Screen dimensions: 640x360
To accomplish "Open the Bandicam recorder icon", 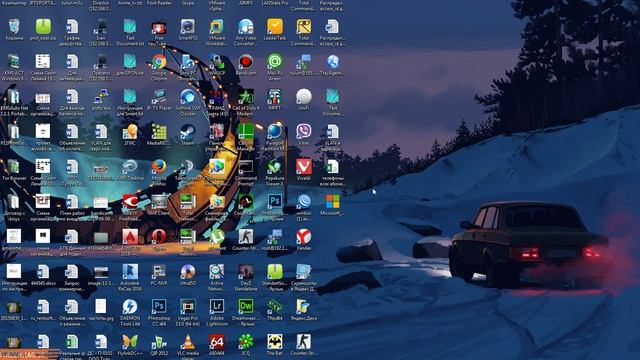I will point(246,62).
